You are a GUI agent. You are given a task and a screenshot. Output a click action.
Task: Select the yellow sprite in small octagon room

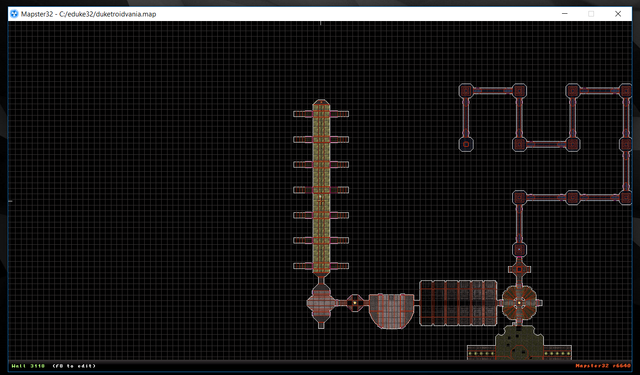pos(355,303)
